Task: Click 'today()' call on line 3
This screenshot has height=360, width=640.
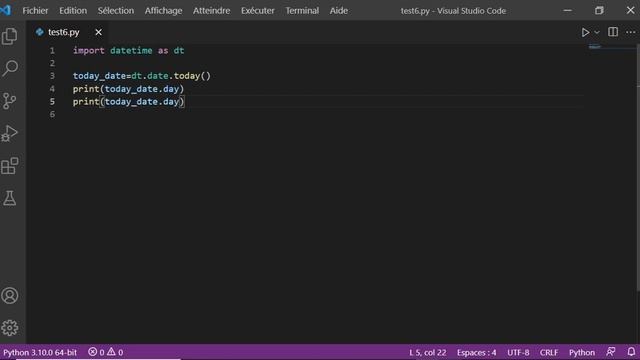Action: pos(192,76)
